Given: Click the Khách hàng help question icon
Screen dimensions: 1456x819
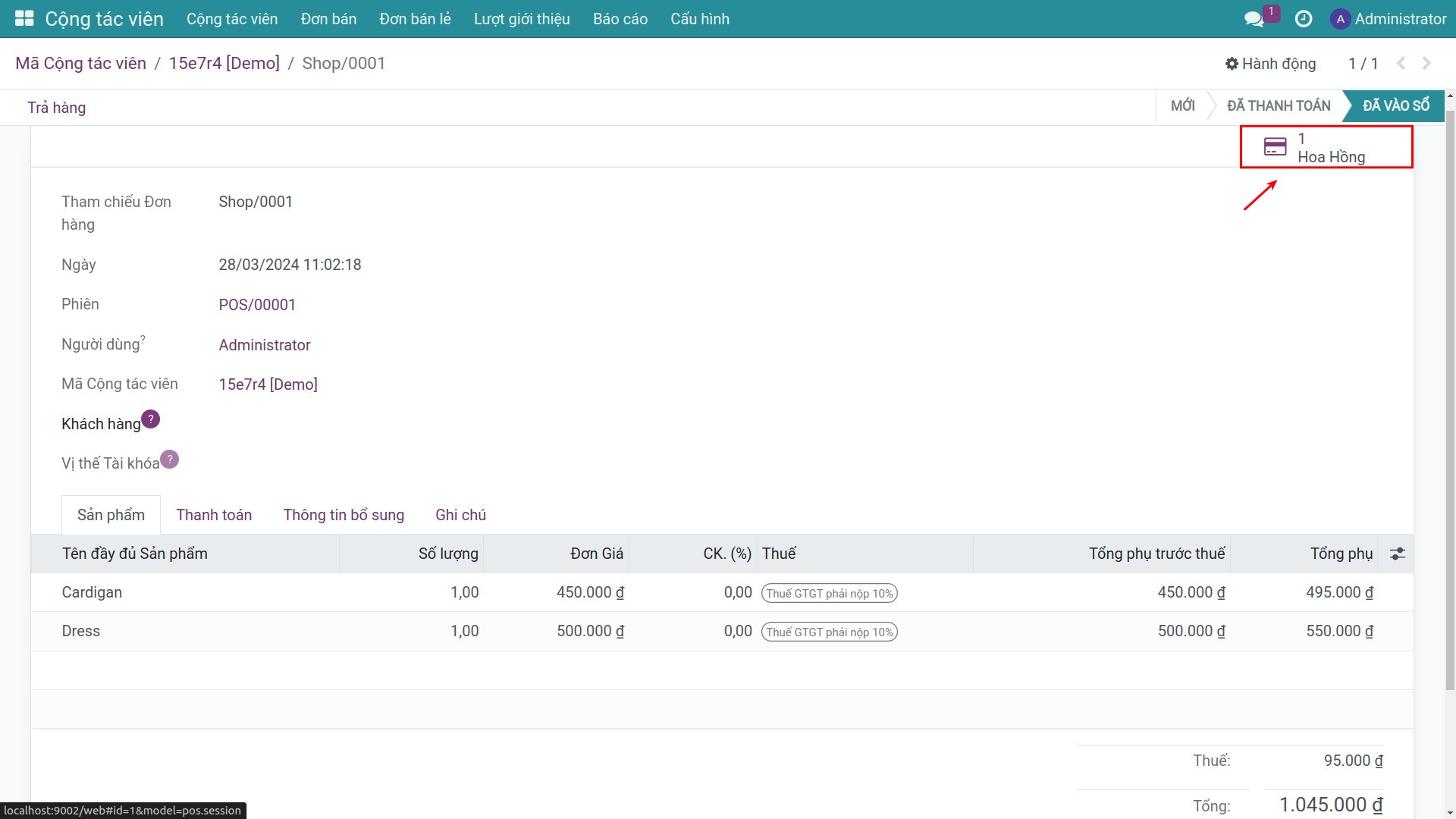Looking at the screenshot, I should [151, 419].
